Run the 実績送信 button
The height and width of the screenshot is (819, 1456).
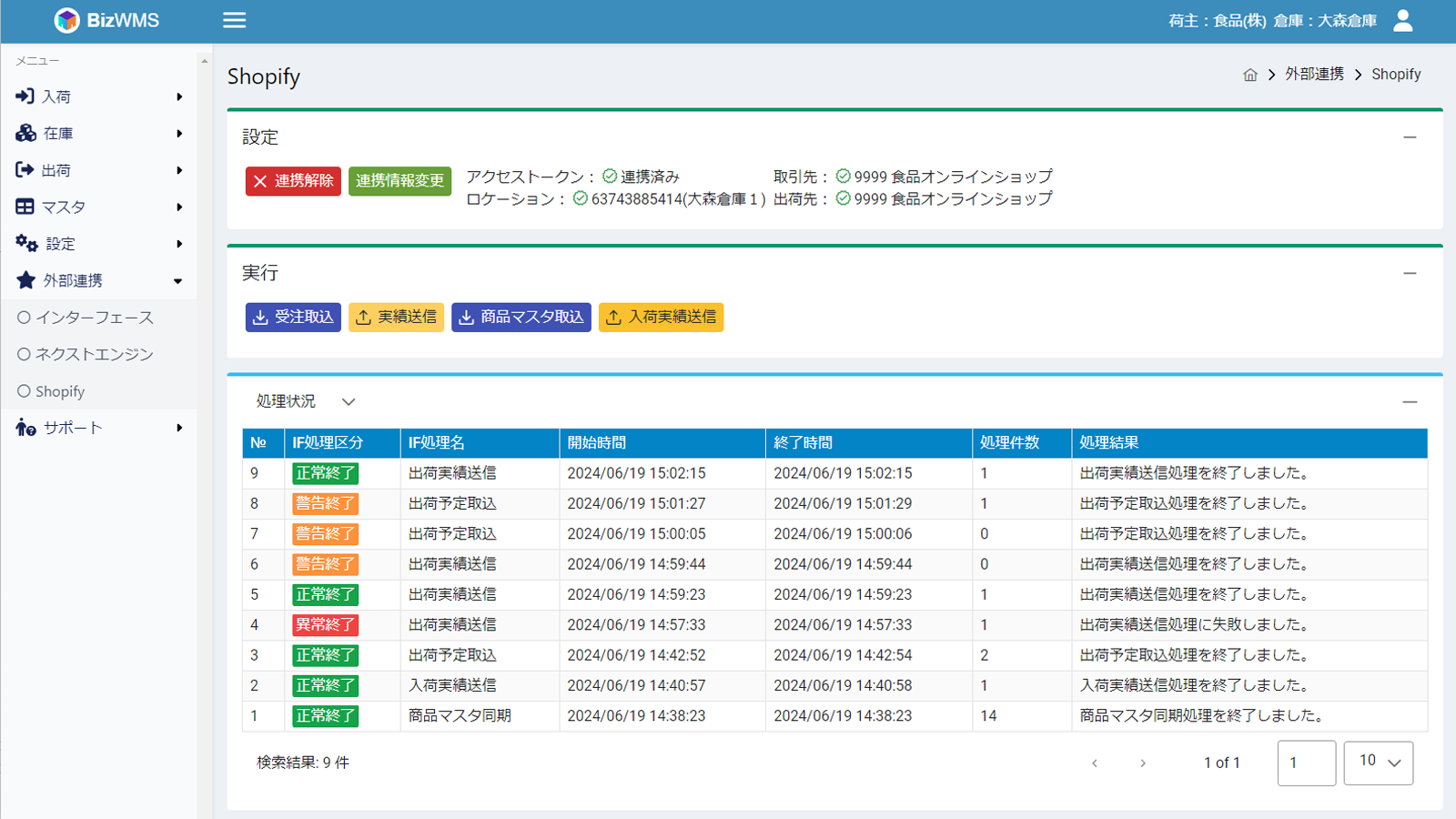pos(396,317)
